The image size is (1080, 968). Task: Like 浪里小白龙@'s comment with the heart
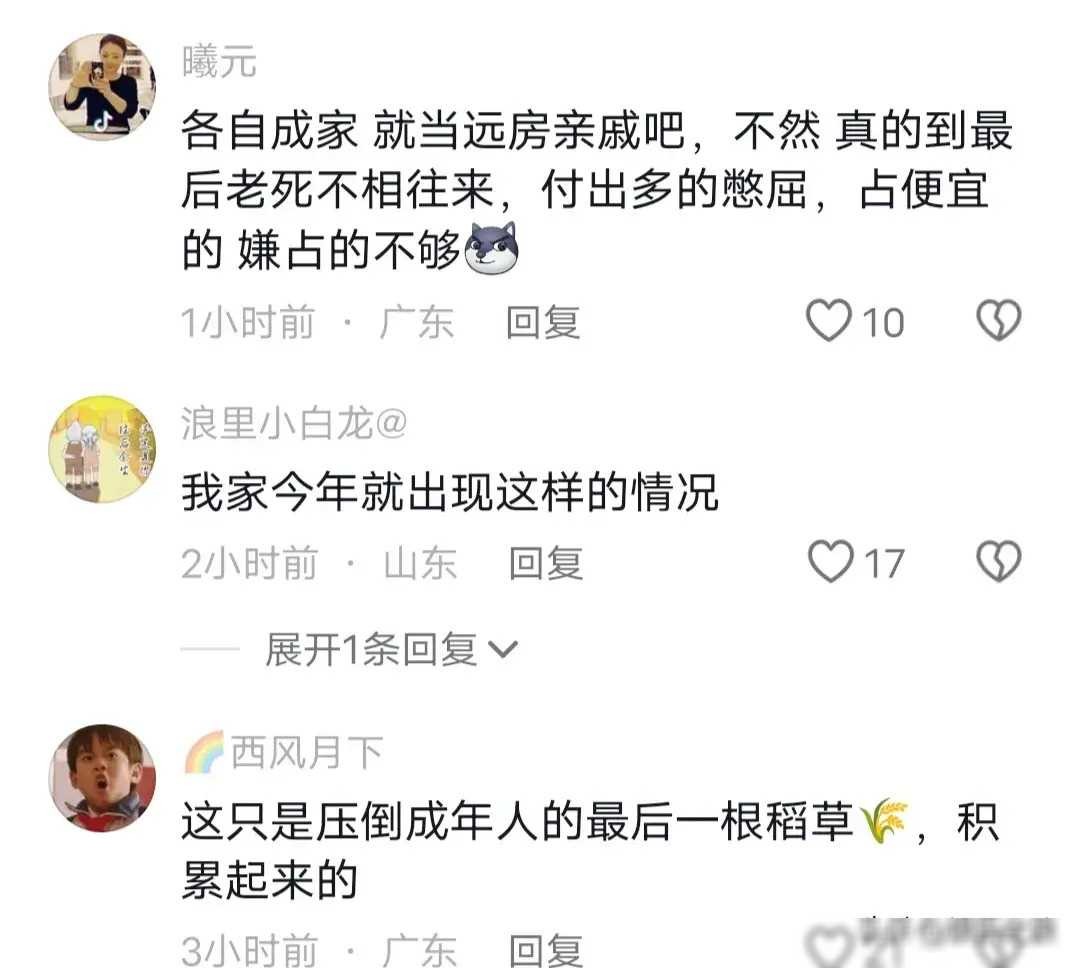830,562
